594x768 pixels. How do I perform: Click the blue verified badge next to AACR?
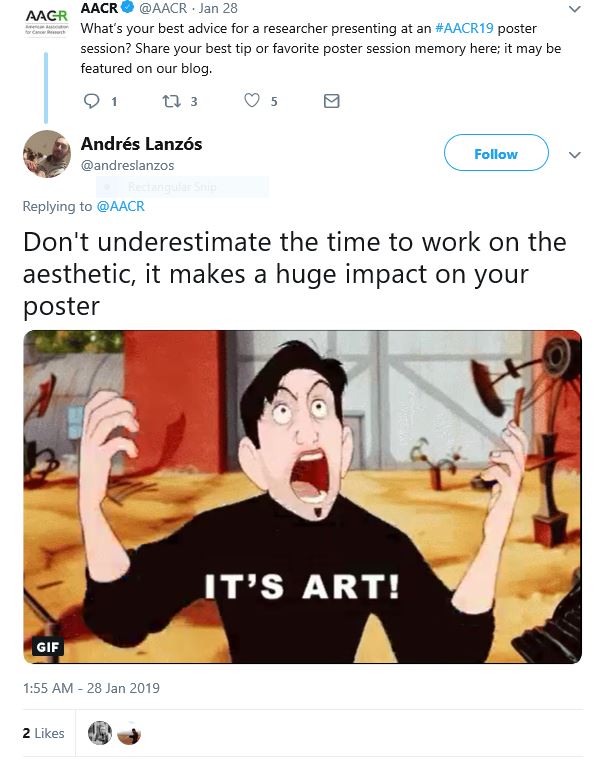coord(128,8)
